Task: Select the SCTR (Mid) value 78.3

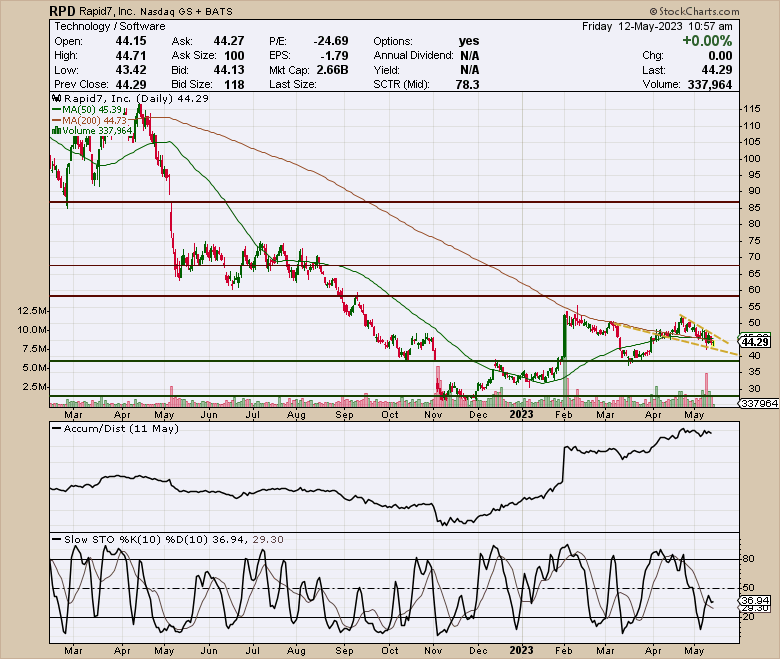Action: click(x=467, y=84)
